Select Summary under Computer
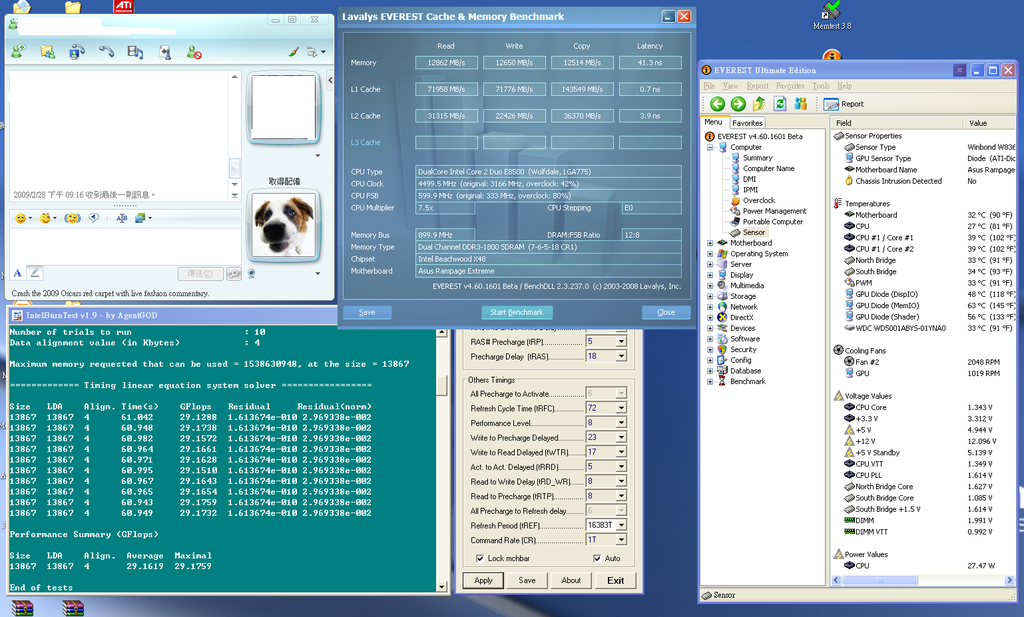 pyautogui.click(x=757, y=158)
